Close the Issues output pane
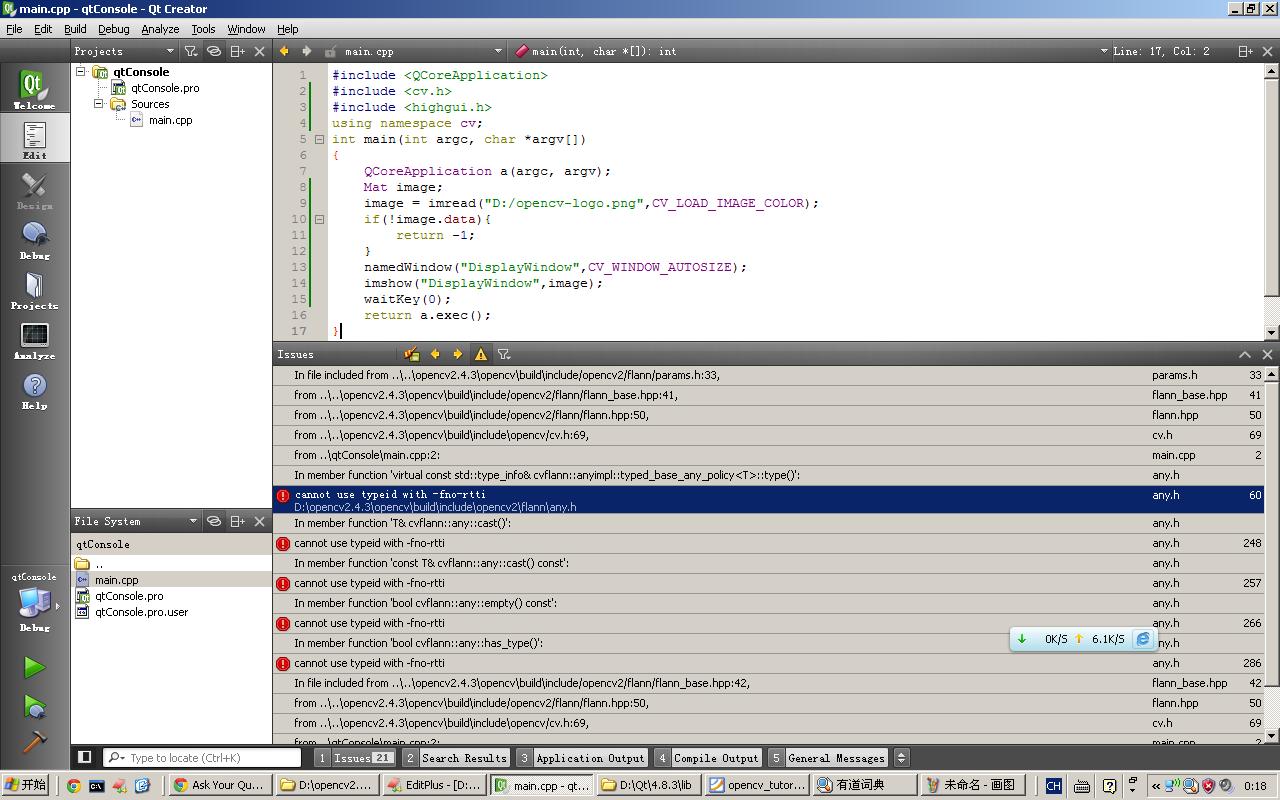This screenshot has height=800, width=1280. coord(1268,354)
